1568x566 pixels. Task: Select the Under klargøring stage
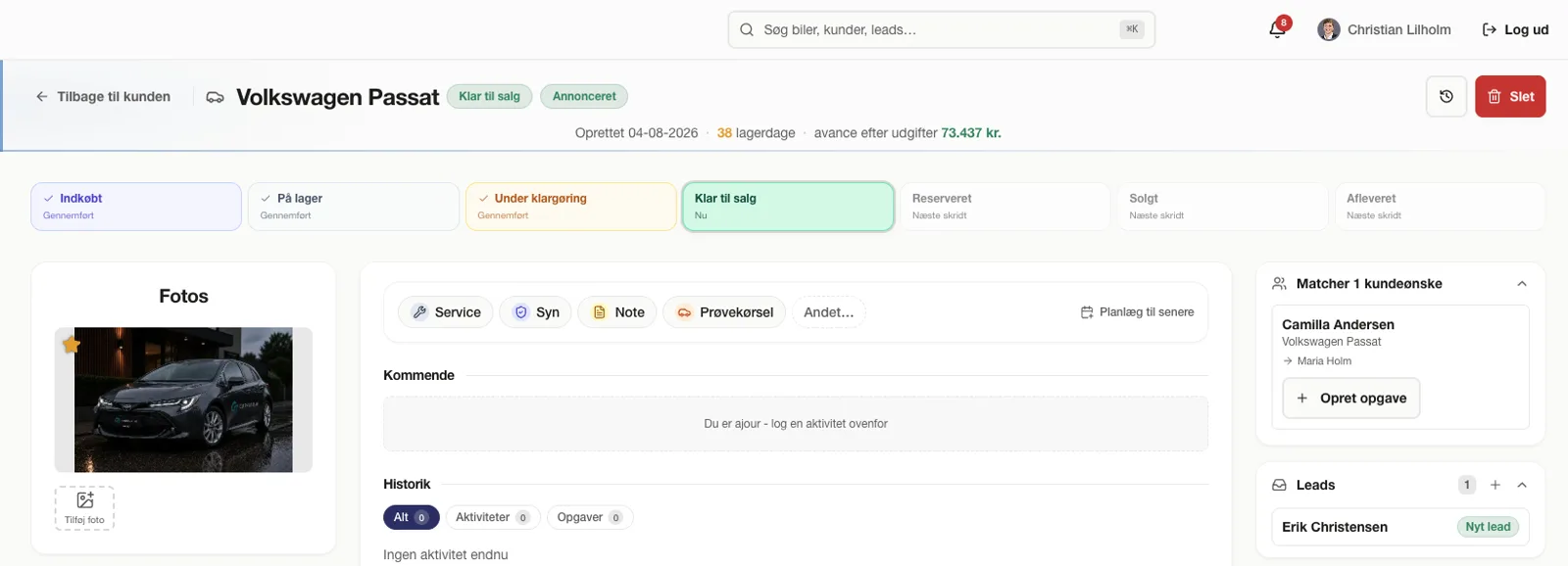[571, 207]
